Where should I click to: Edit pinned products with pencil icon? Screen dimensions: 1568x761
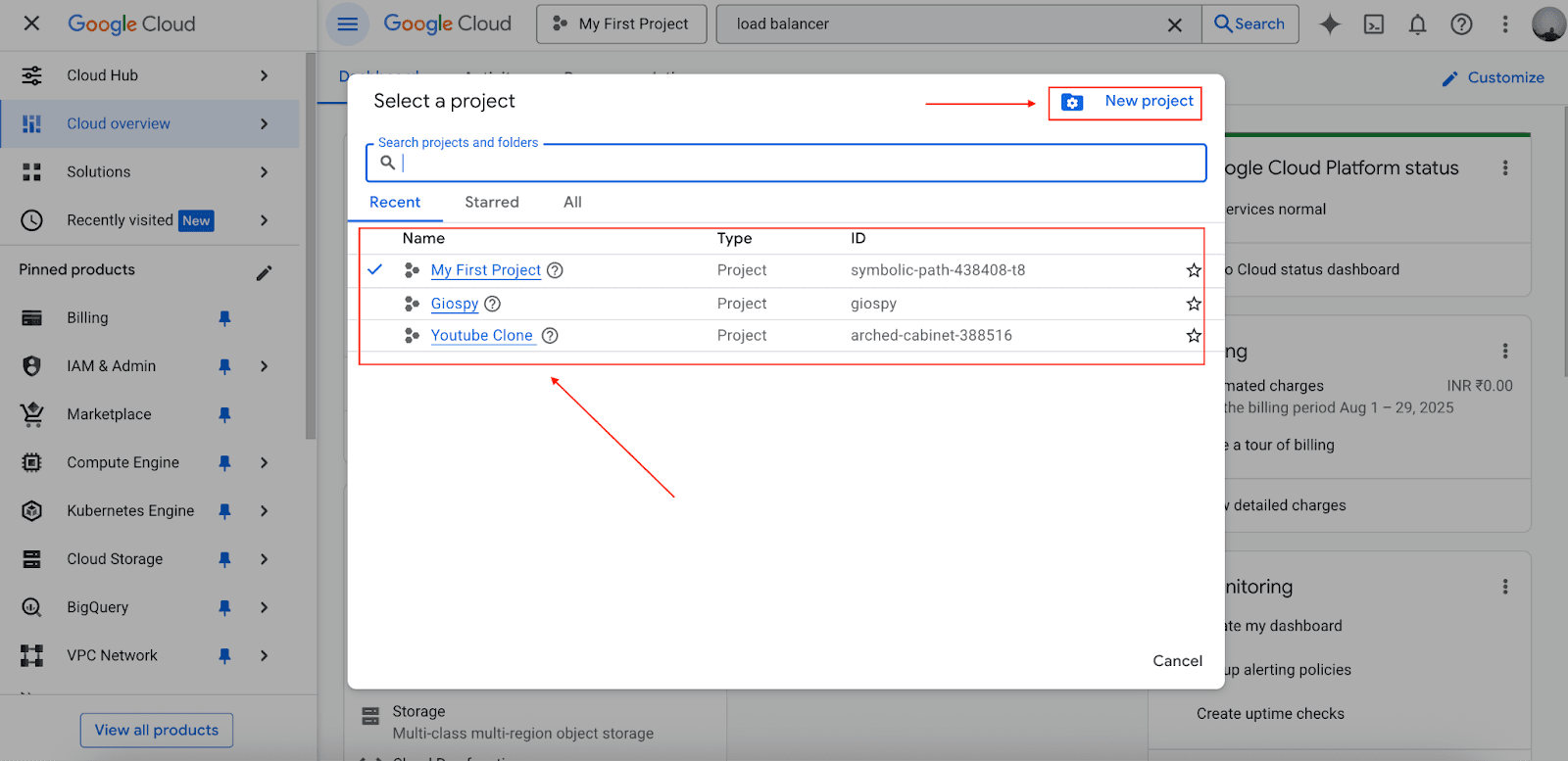tap(264, 272)
